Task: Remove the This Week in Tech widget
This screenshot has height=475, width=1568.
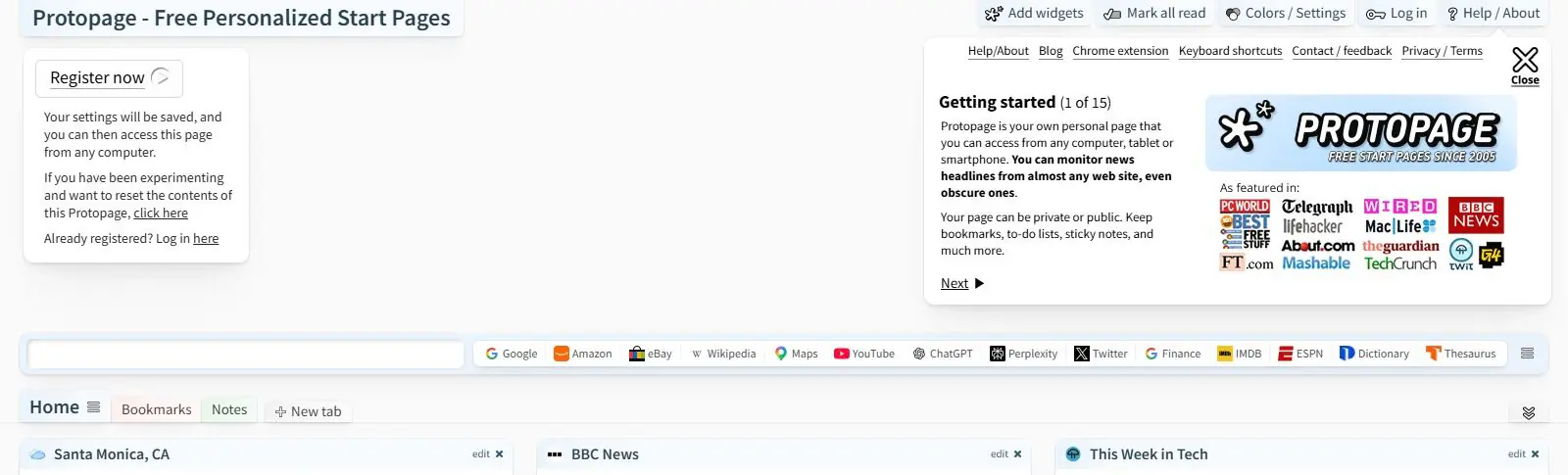Action: point(1535,454)
